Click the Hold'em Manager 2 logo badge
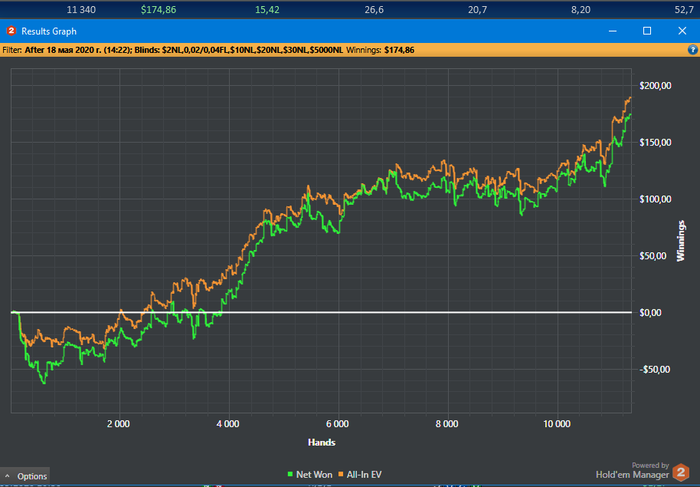700x487 pixels. (x=681, y=472)
